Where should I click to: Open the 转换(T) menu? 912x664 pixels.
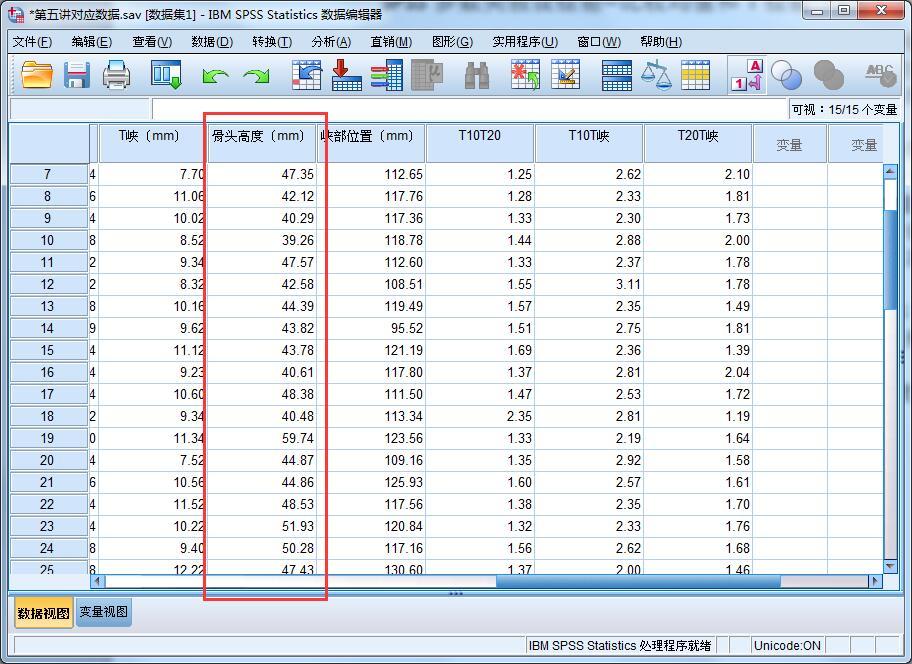tap(272, 42)
